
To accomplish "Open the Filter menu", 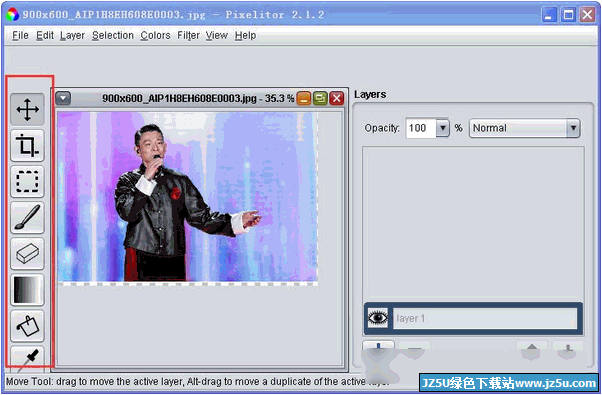I will [188, 35].
